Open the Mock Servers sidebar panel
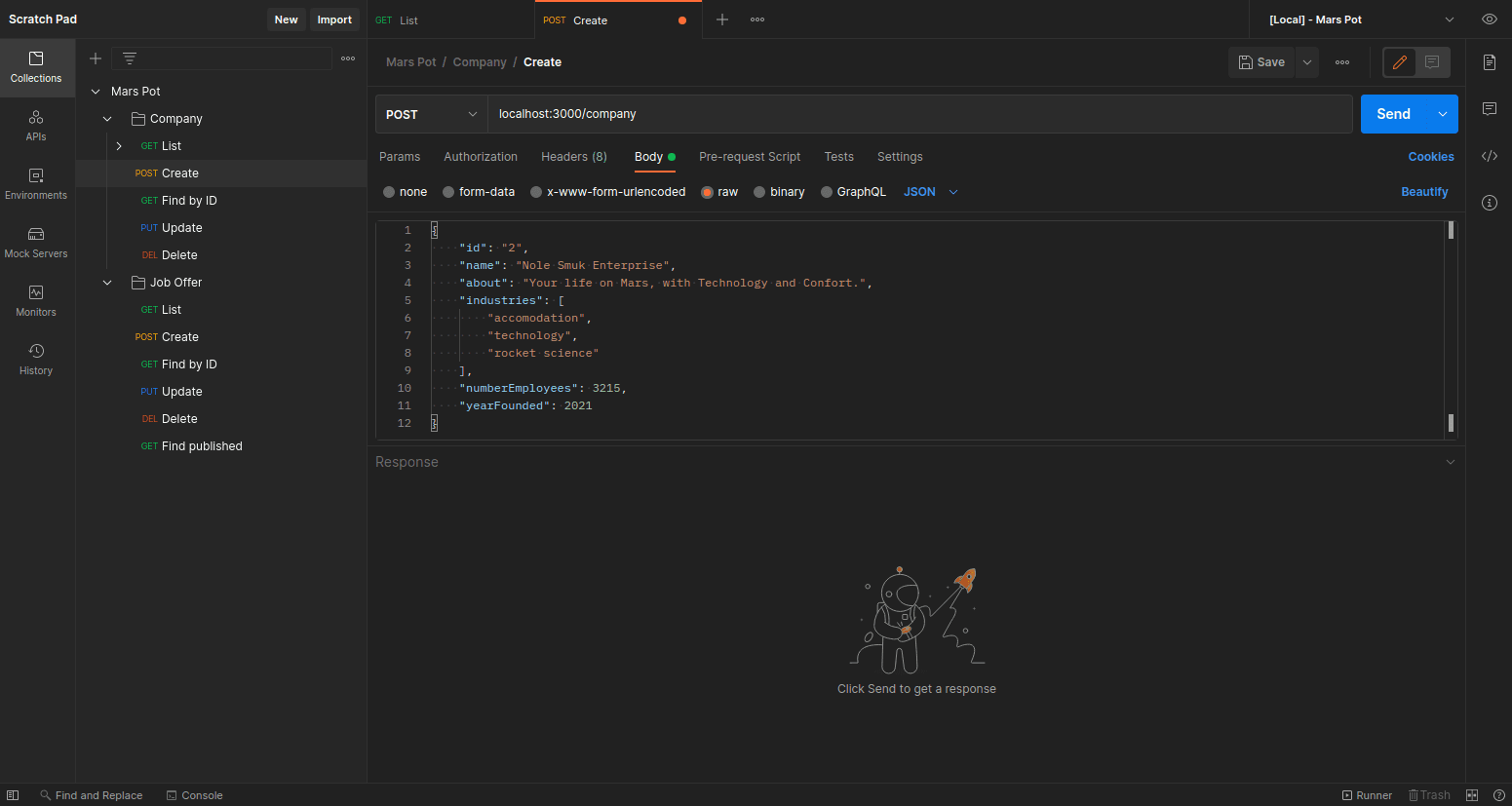1512x806 pixels. pyautogui.click(x=36, y=243)
